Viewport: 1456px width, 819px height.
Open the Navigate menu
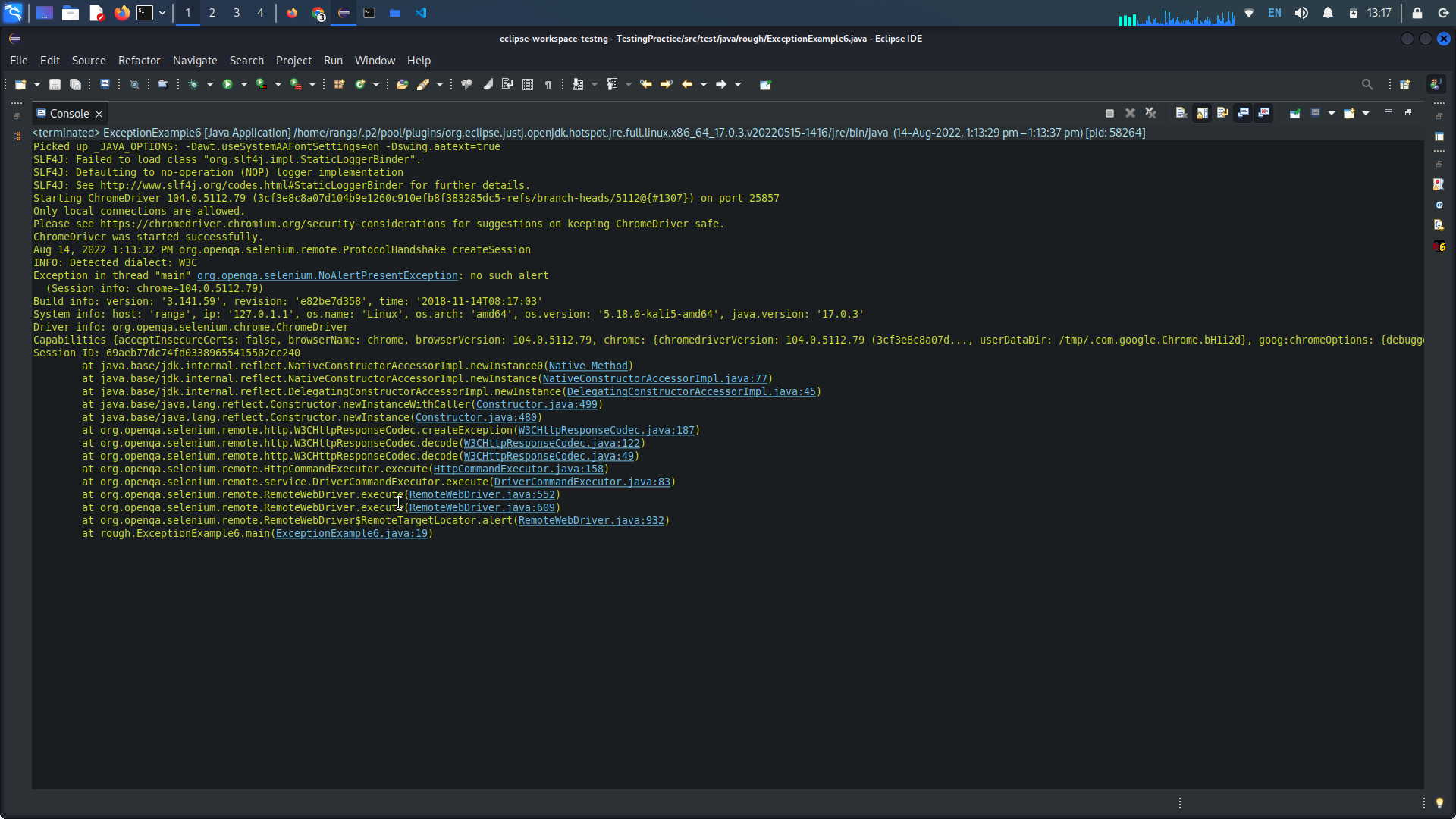click(x=195, y=61)
